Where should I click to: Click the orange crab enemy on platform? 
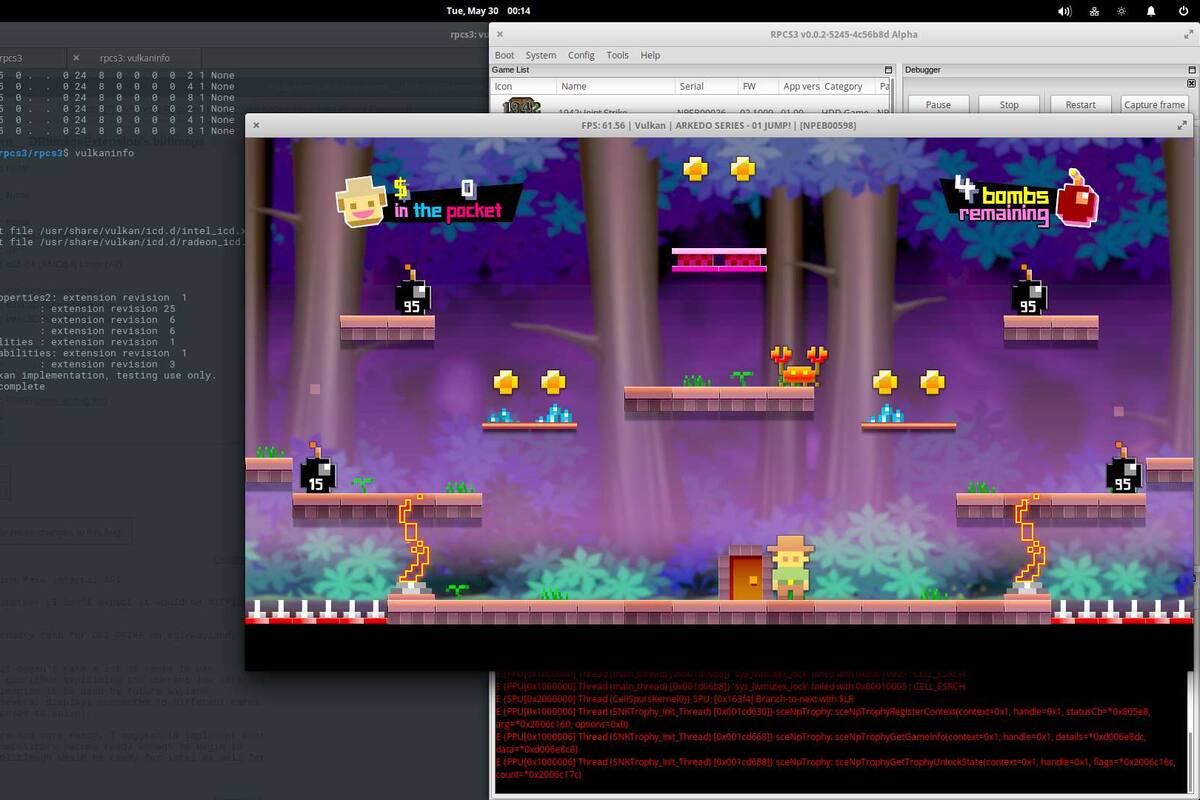(798, 367)
